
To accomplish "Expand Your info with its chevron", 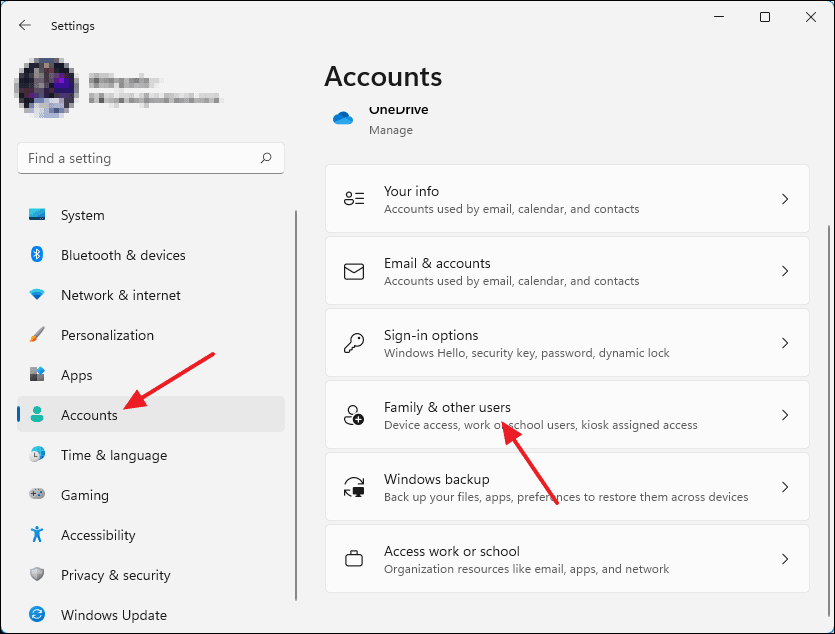I will [784, 199].
